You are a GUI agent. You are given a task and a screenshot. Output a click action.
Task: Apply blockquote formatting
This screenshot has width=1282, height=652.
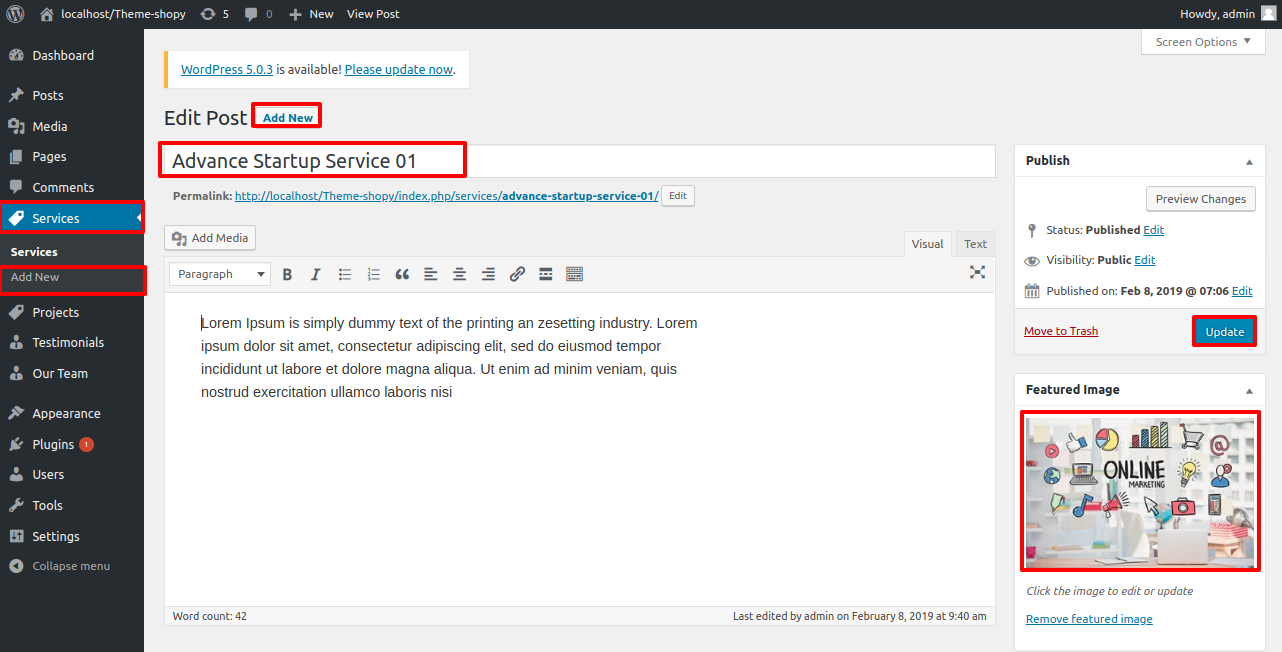coord(402,274)
